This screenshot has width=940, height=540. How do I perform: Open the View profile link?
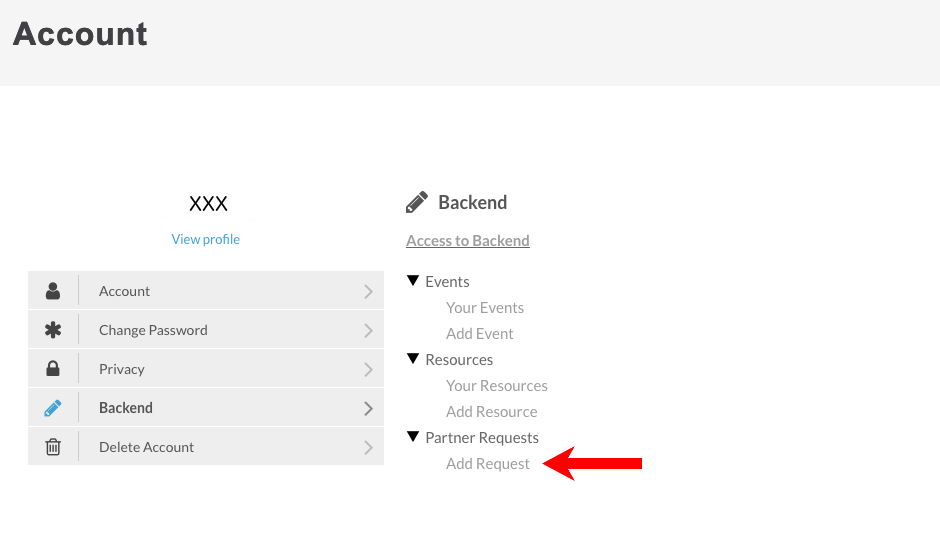coord(206,239)
